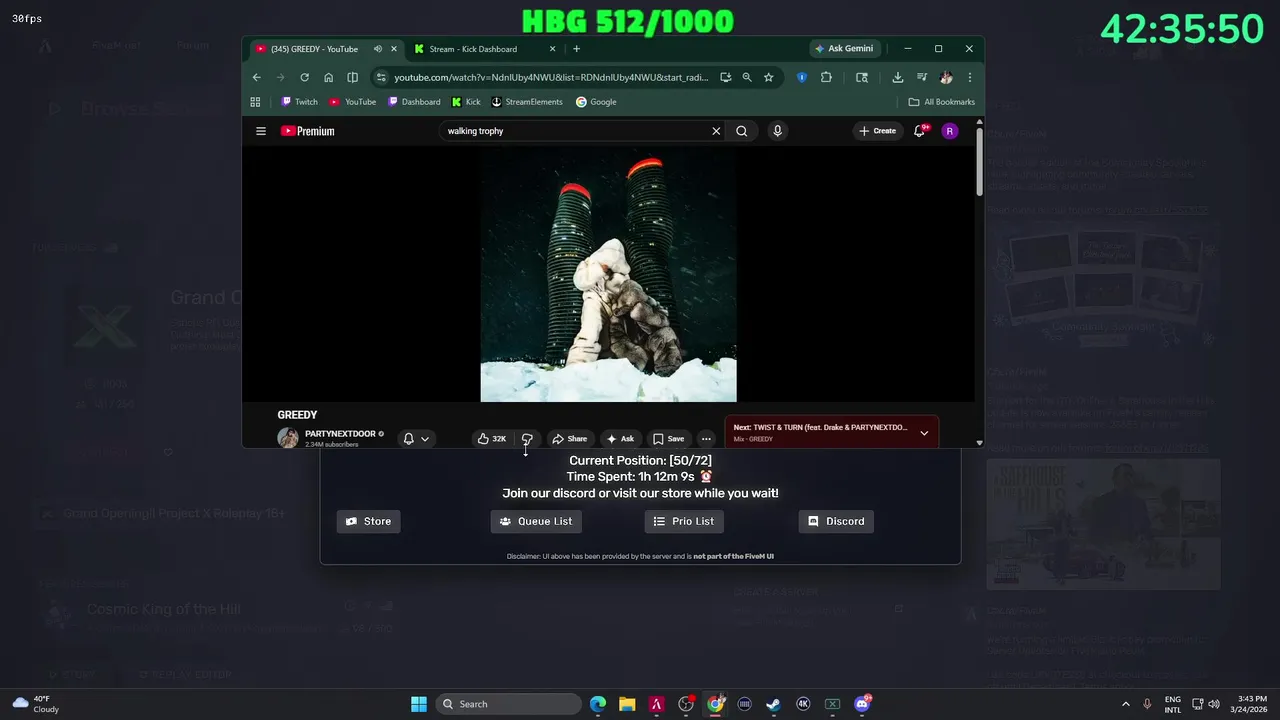Image resolution: width=1280 pixels, height=720 pixels.
Task: Save the video to a playlist
Action: tap(669, 439)
